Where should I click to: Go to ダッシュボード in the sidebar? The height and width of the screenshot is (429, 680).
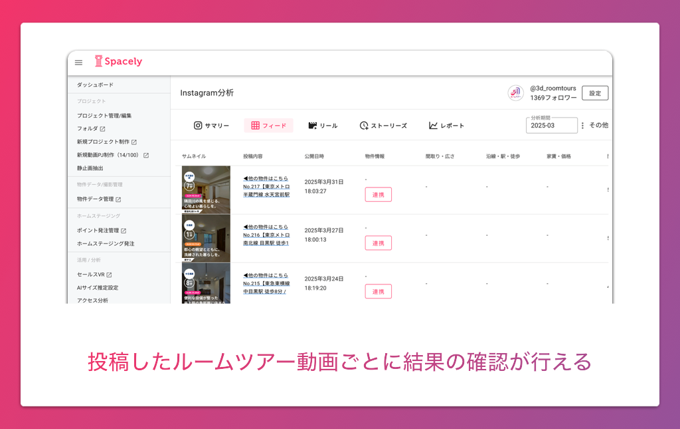(96, 85)
